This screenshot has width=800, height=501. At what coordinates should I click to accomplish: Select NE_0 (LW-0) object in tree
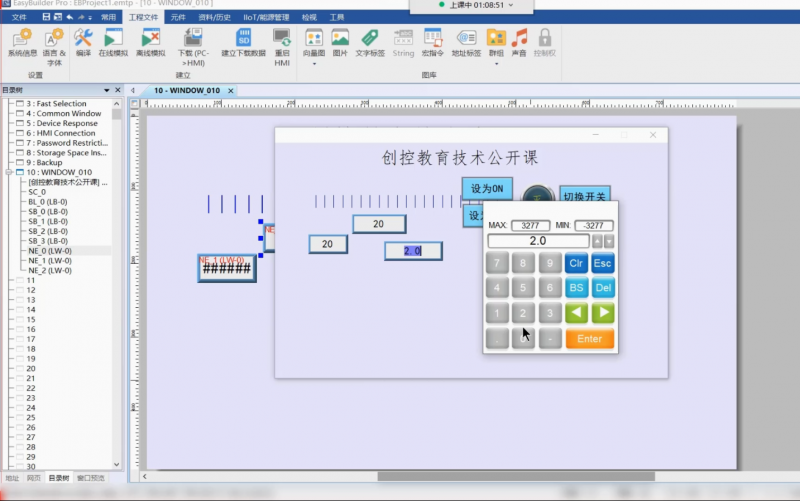click(x=50, y=251)
